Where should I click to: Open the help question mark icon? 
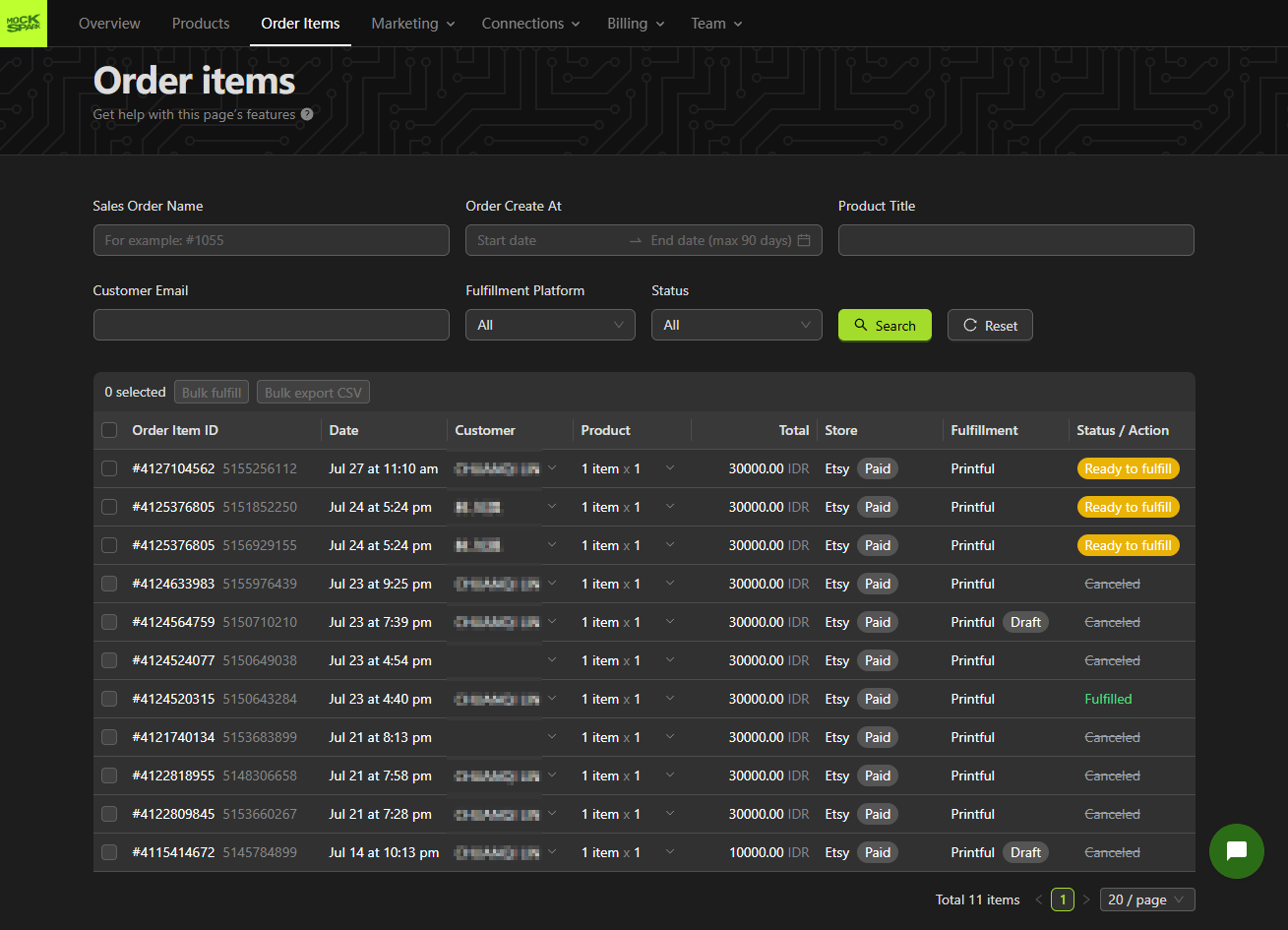pyautogui.click(x=307, y=114)
